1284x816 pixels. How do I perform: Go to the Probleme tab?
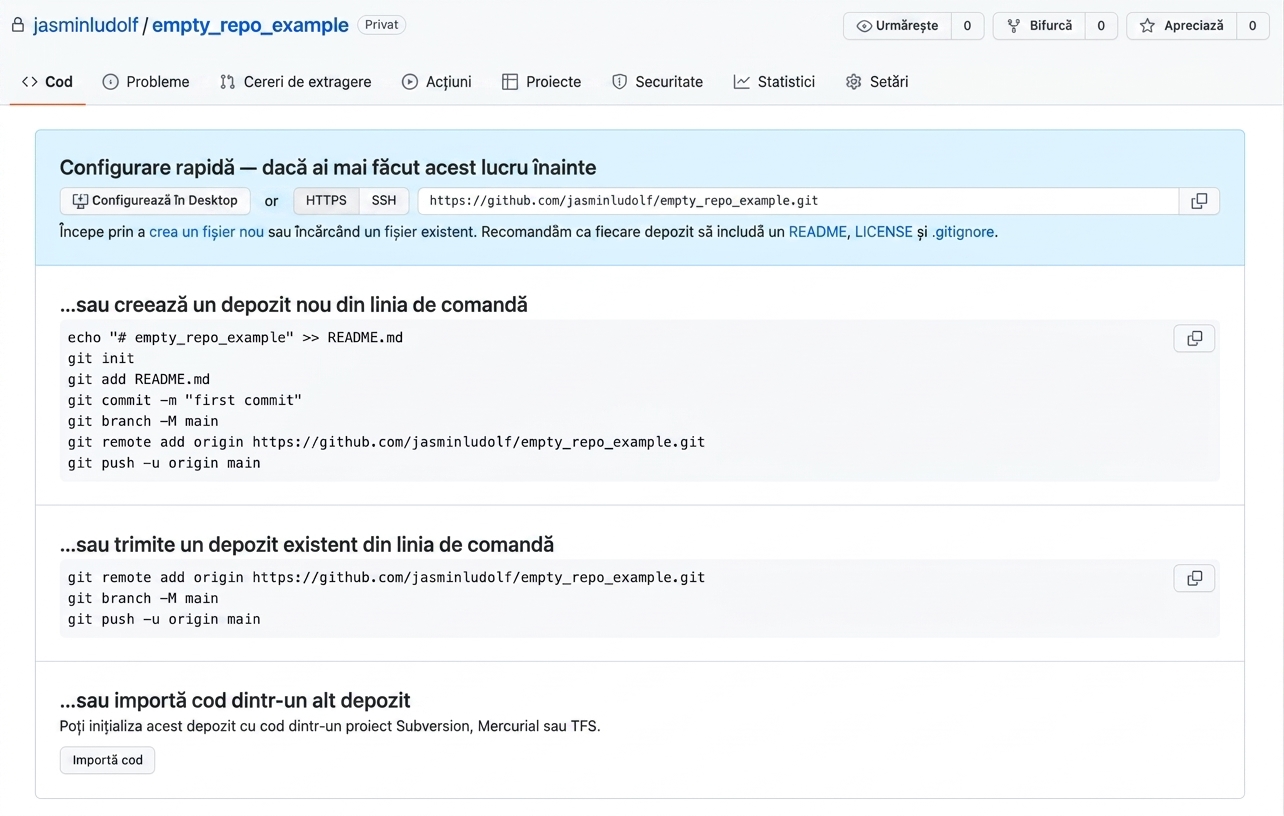(146, 82)
